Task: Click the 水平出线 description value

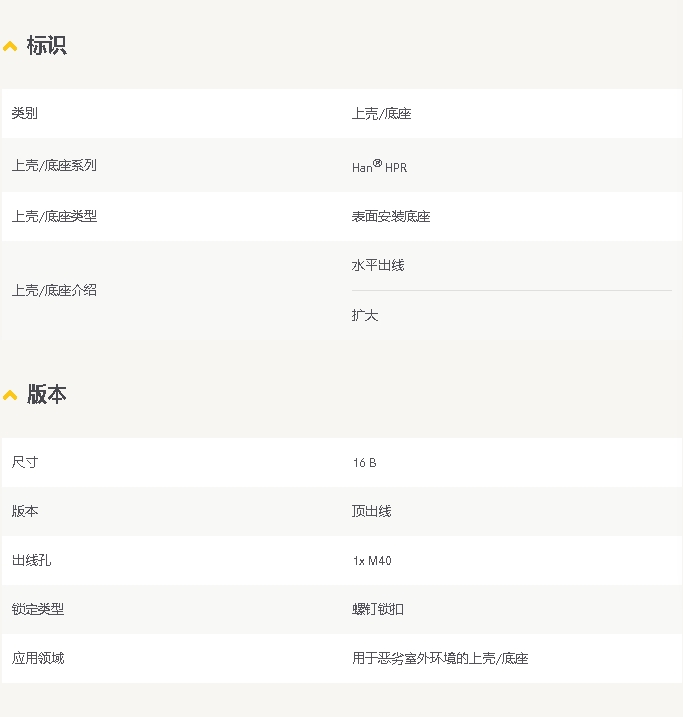Action: point(378,265)
